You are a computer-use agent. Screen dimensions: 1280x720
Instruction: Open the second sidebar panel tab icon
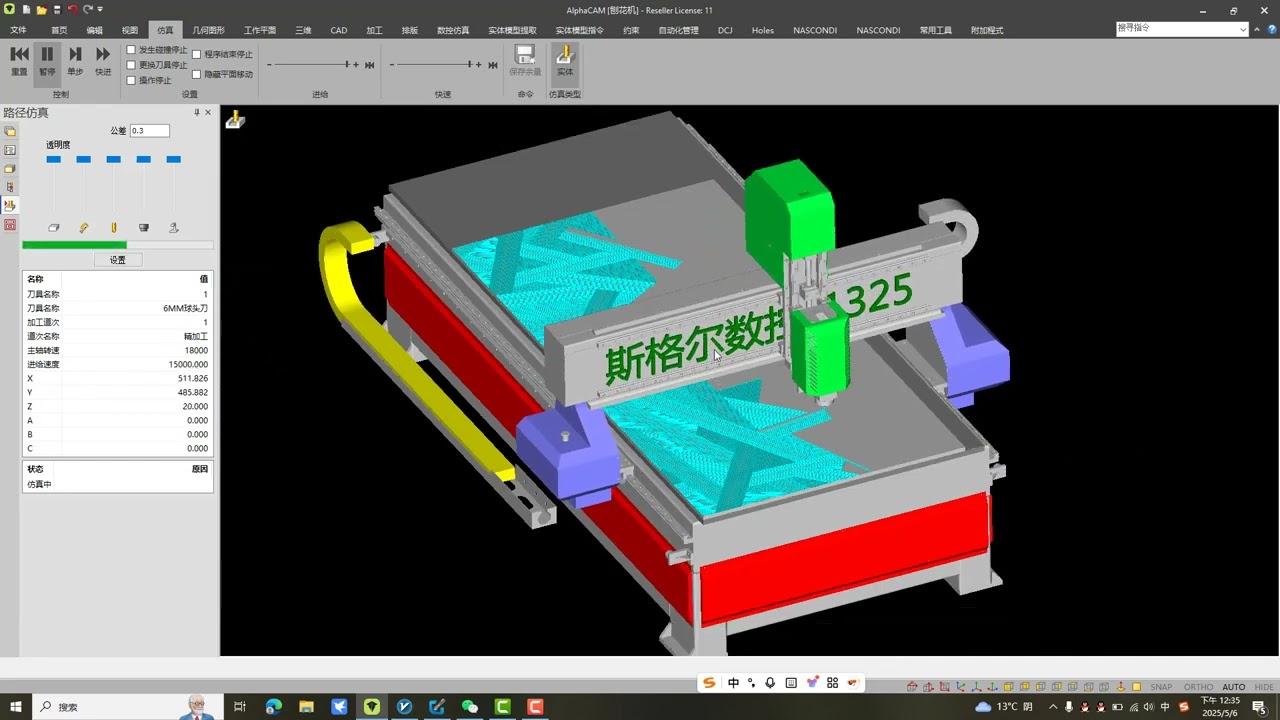(x=10, y=150)
